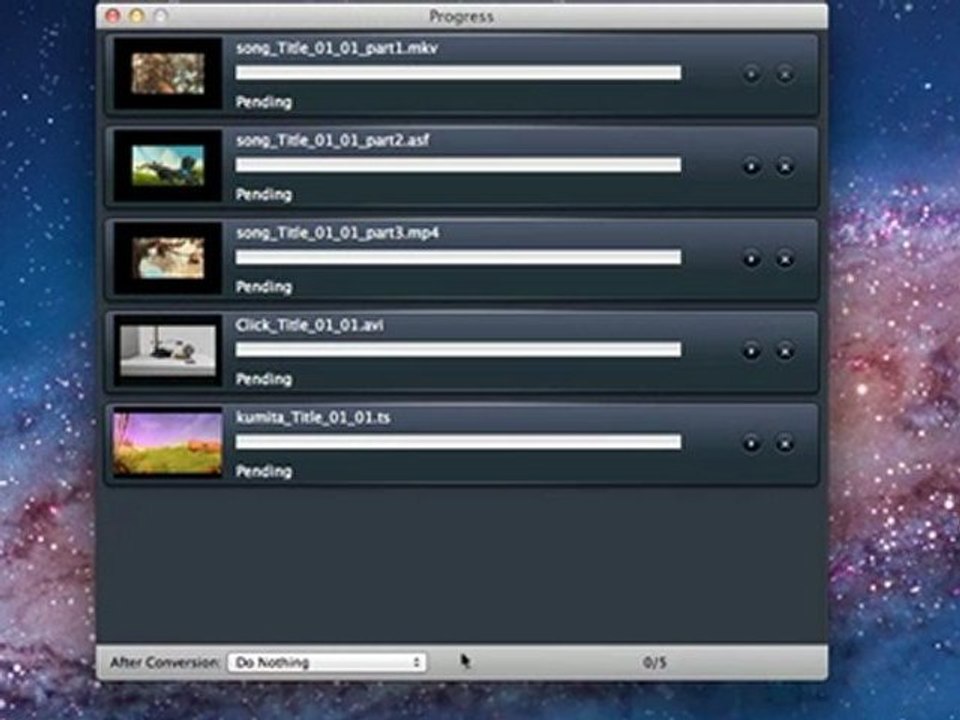Open the After Conversion 'Do Nothing' dropdown
Image resolution: width=960 pixels, height=720 pixels.
328,662
